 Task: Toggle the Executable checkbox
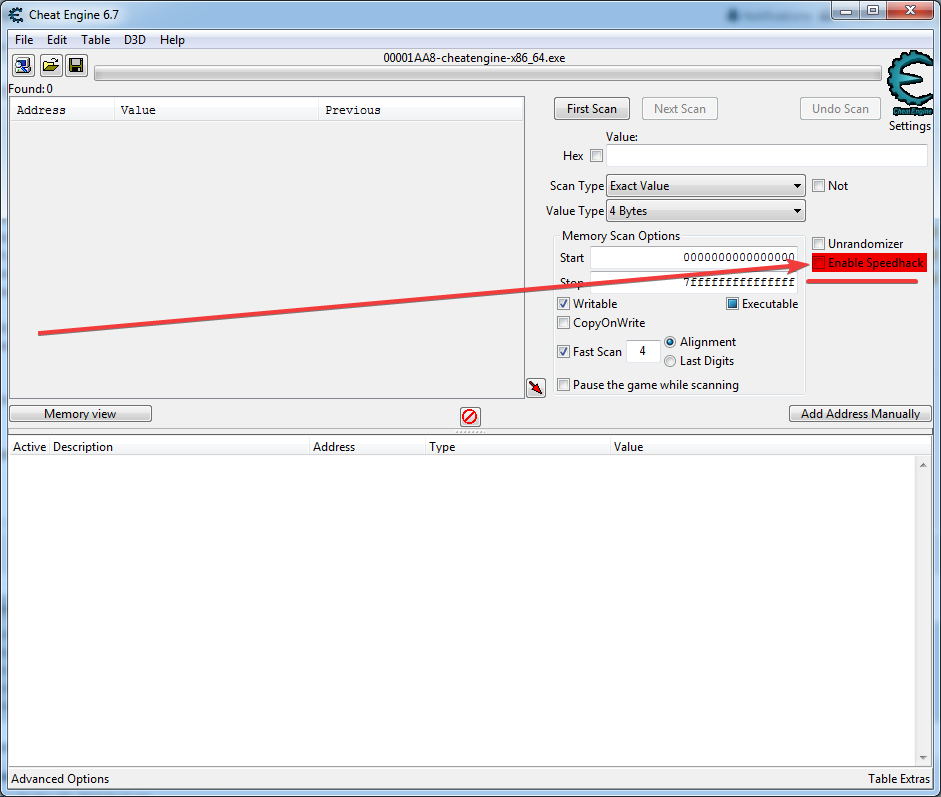pos(732,304)
